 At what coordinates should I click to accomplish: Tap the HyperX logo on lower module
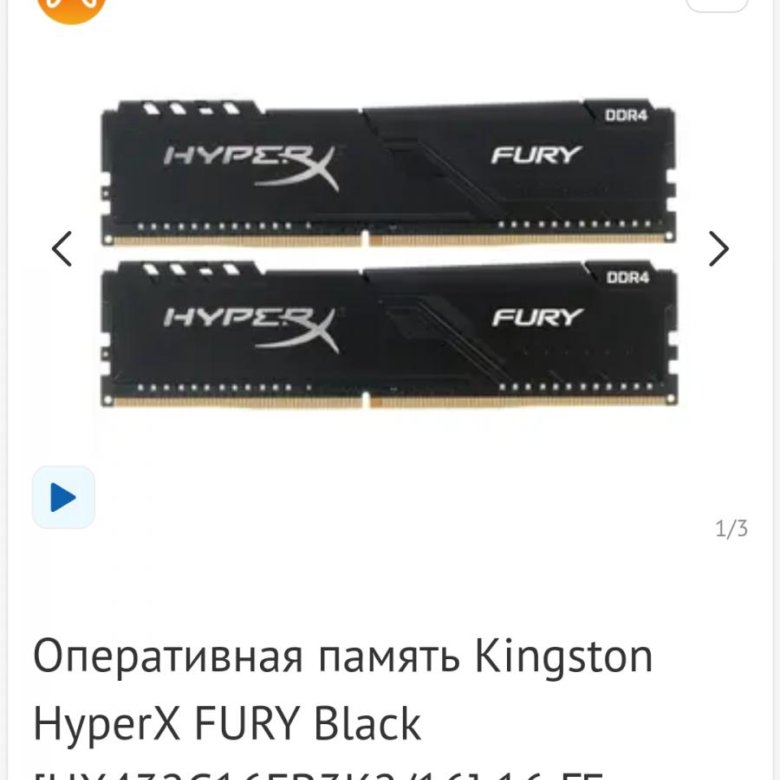coord(252,328)
